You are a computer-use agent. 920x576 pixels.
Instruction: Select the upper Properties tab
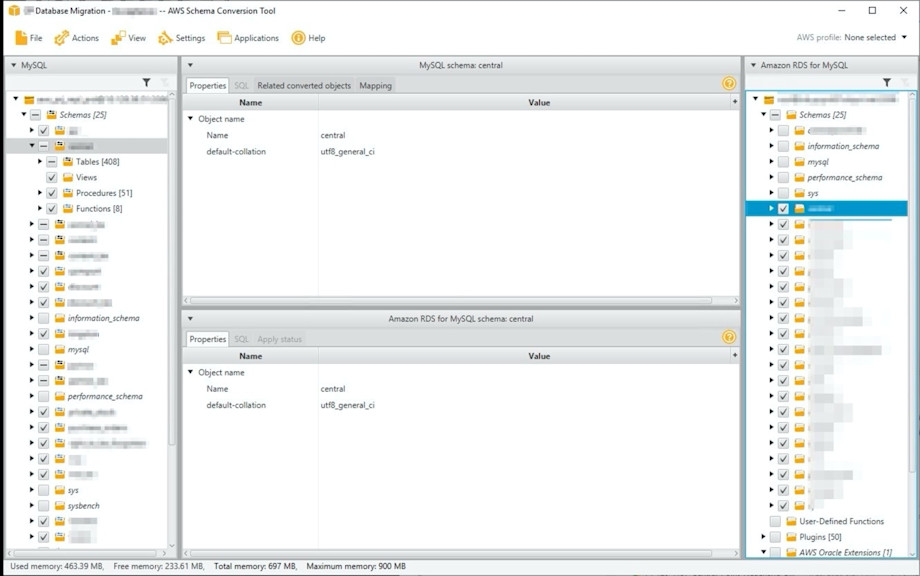[208, 86]
